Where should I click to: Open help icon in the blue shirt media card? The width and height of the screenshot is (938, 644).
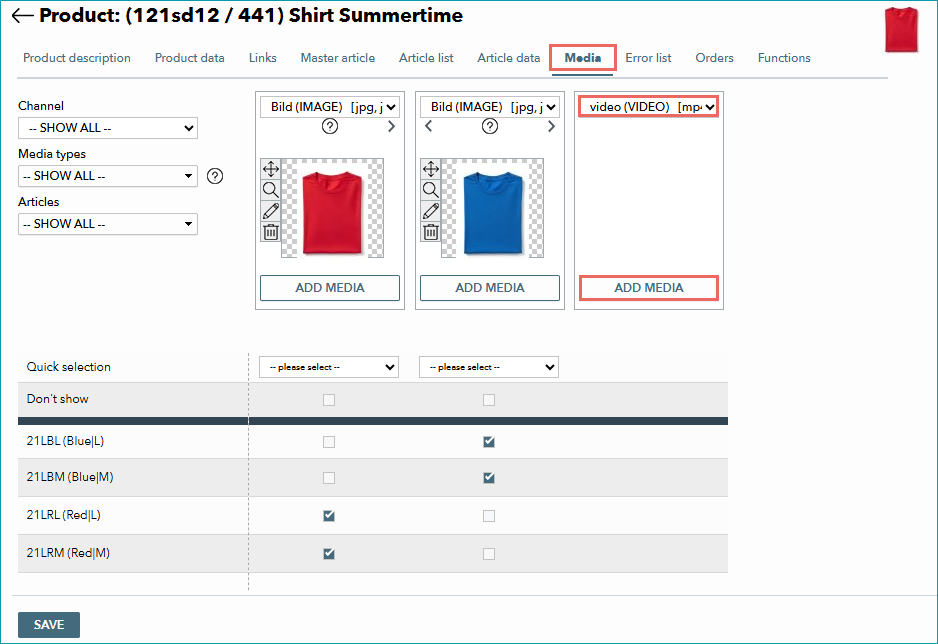click(x=490, y=126)
